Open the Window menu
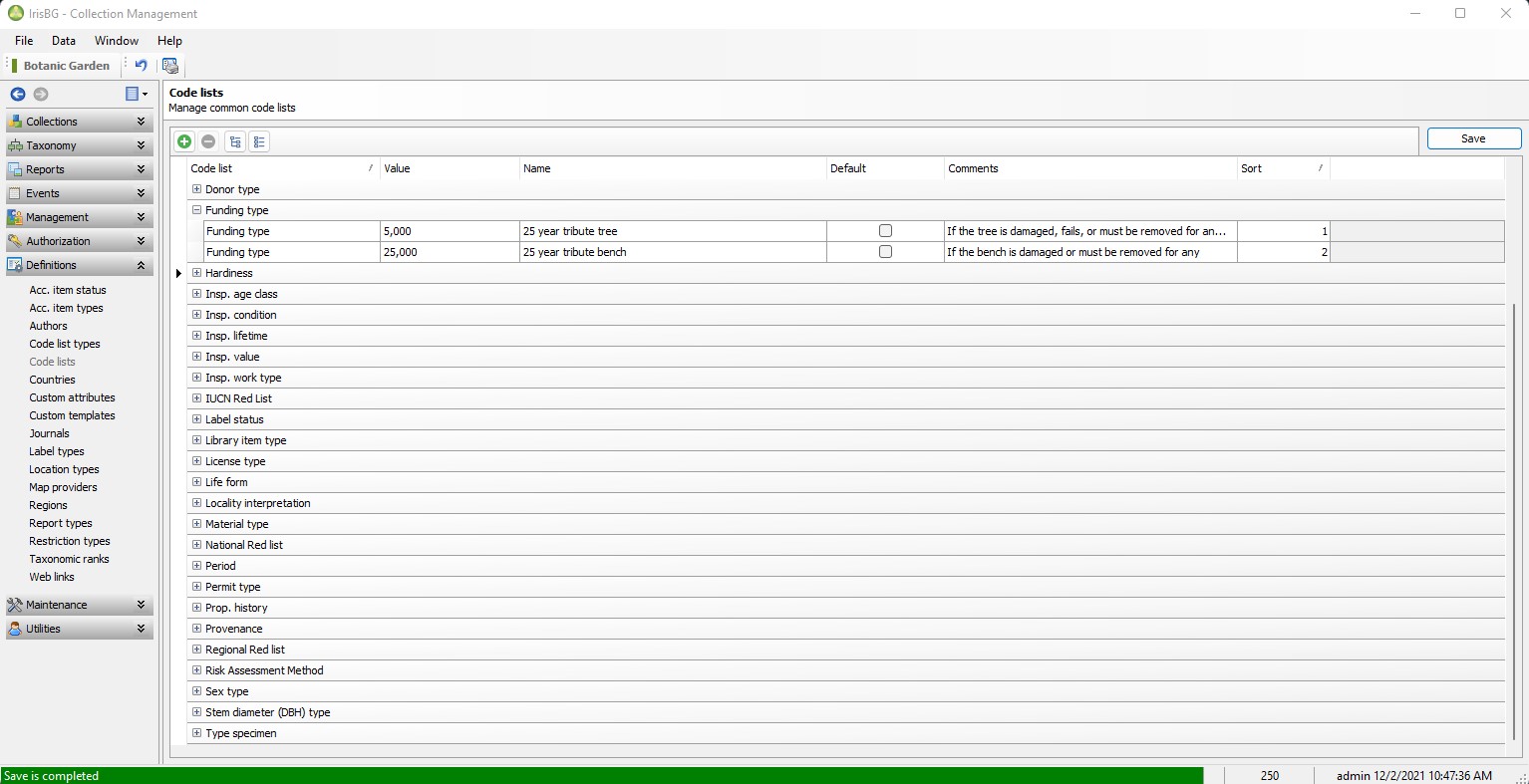The width and height of the screenshot is (1529, 784). (116, 41)
